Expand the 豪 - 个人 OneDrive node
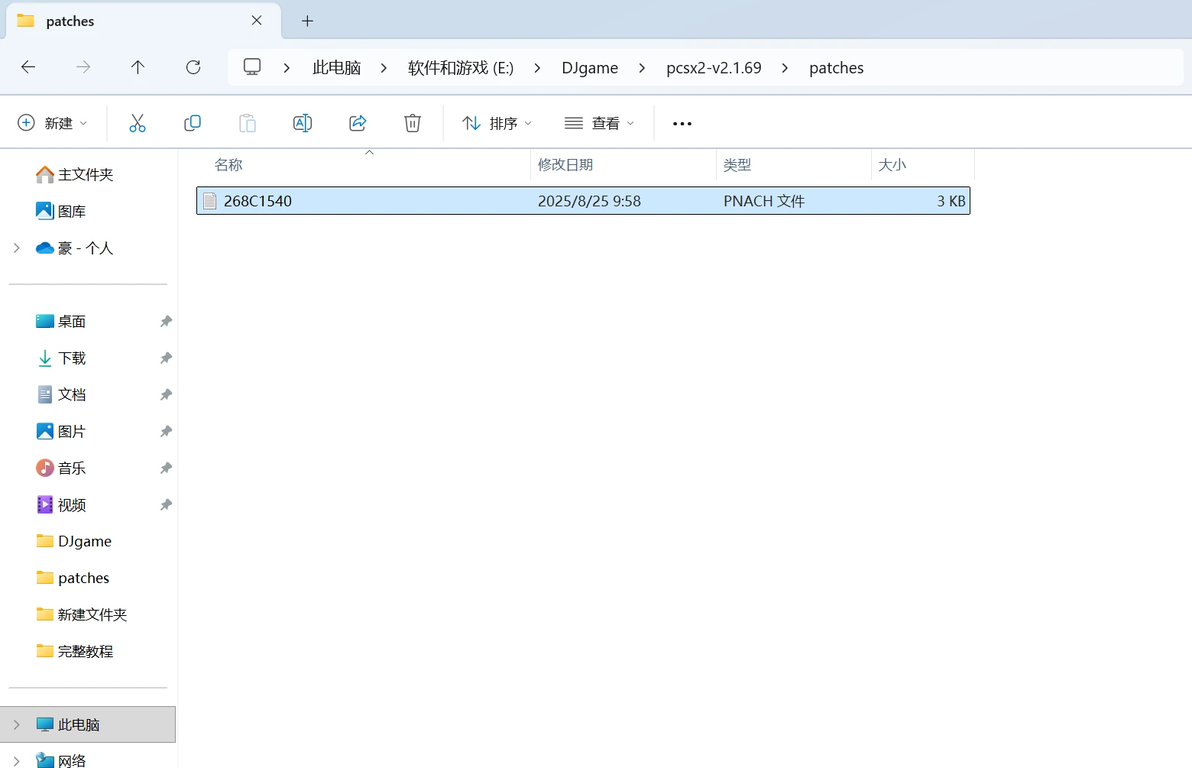Image resolution: width=1192 pixels, height=768 pixels. pos(17,248)
